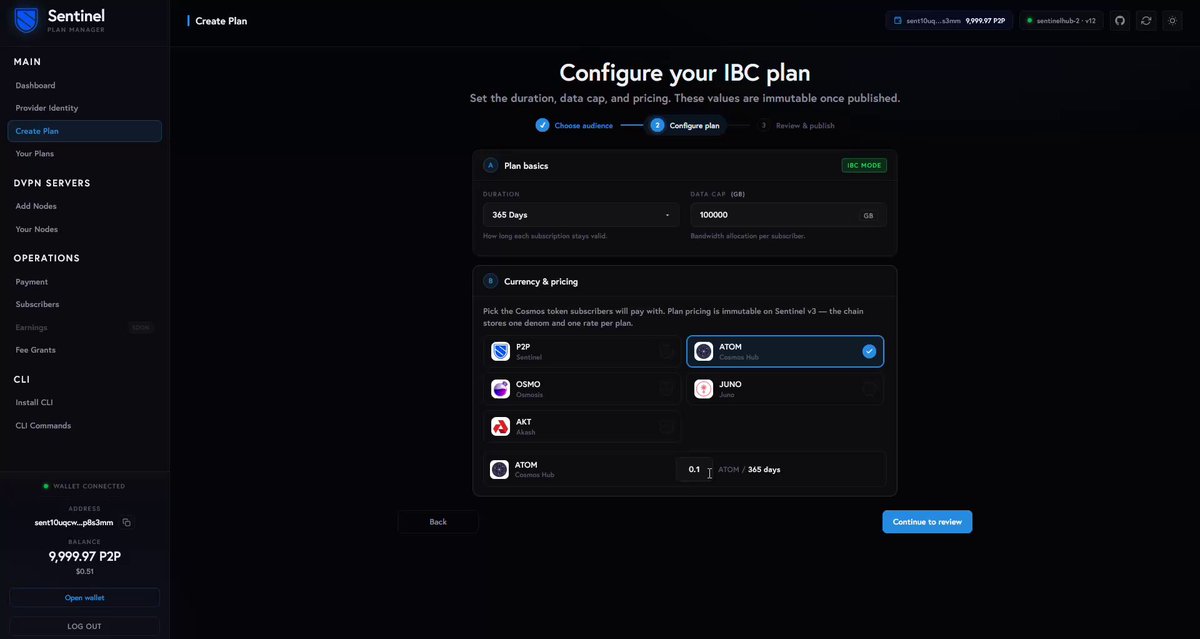The image size is (1200, 639).
Task: Click the Currency & pricing heading
Action: pos(541,282)
